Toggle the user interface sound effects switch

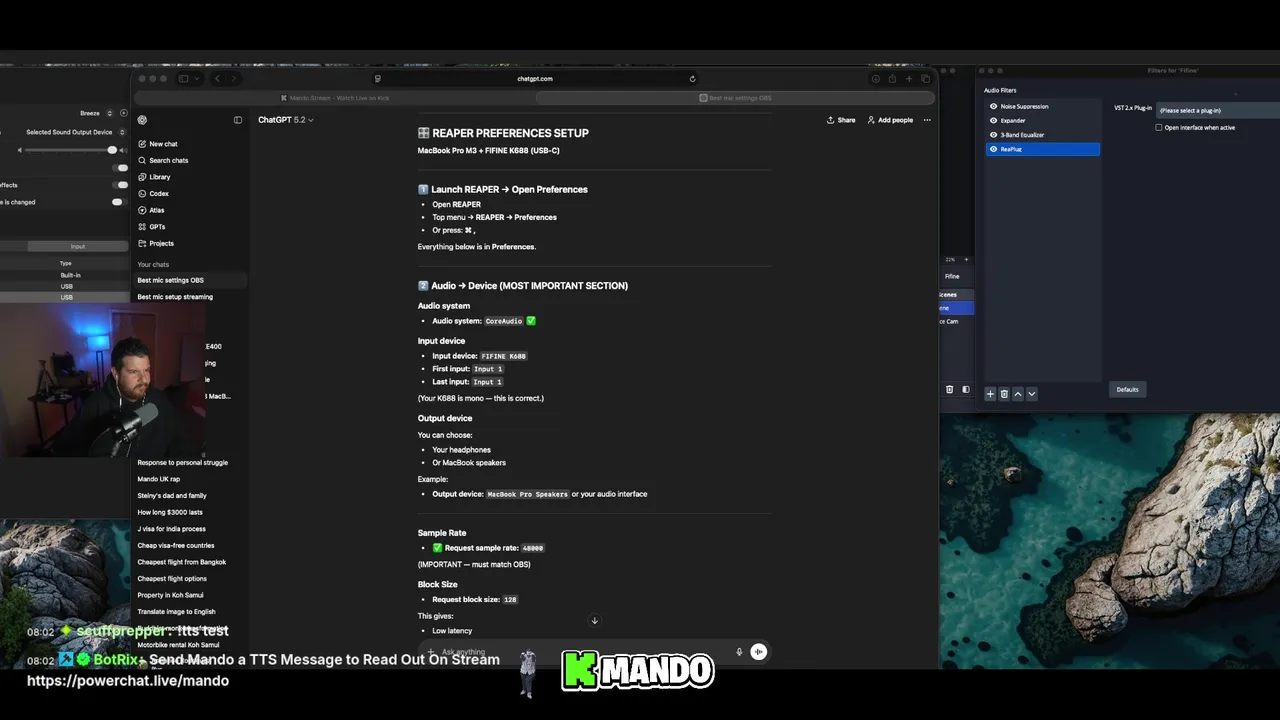coord(122,185)
